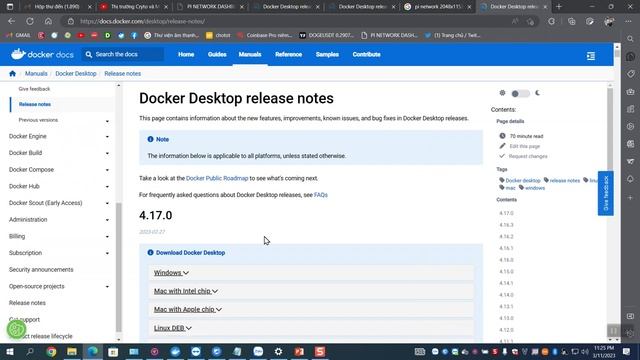
Task: Click the favorites star icon in address bar
Action: (x=530, y=22)
